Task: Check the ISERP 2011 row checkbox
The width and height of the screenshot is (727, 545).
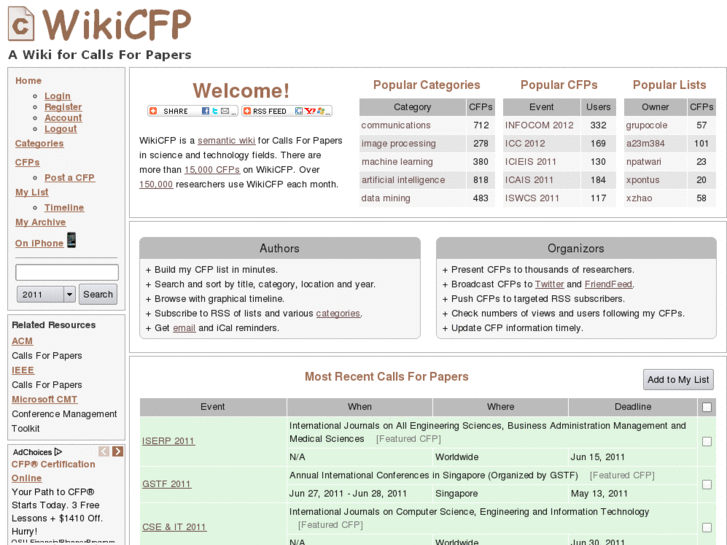Action: pos(707,441)
